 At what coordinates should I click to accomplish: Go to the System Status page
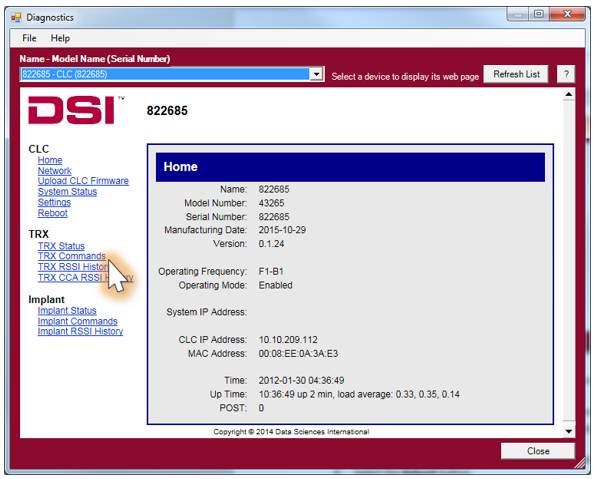pos(67,192)
